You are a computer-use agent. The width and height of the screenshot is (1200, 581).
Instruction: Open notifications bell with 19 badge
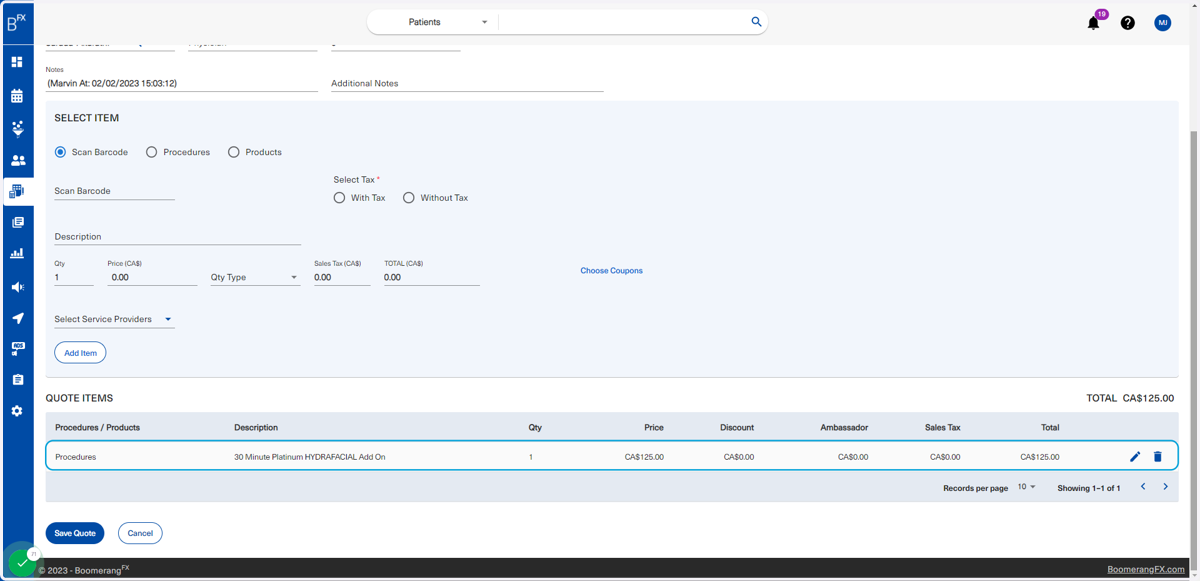point(1094,22)
